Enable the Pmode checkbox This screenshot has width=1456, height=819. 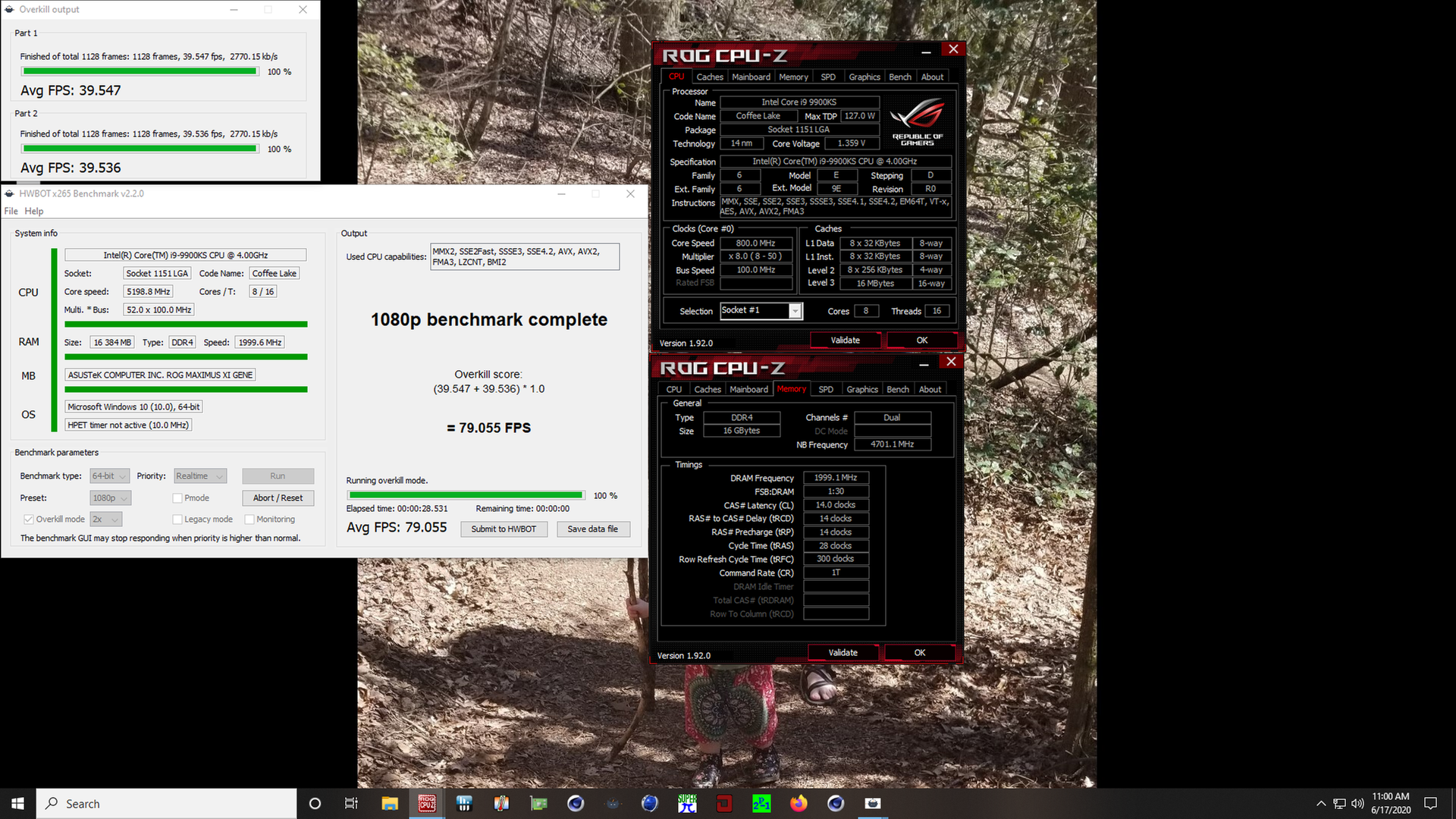(x=177, y=498)
